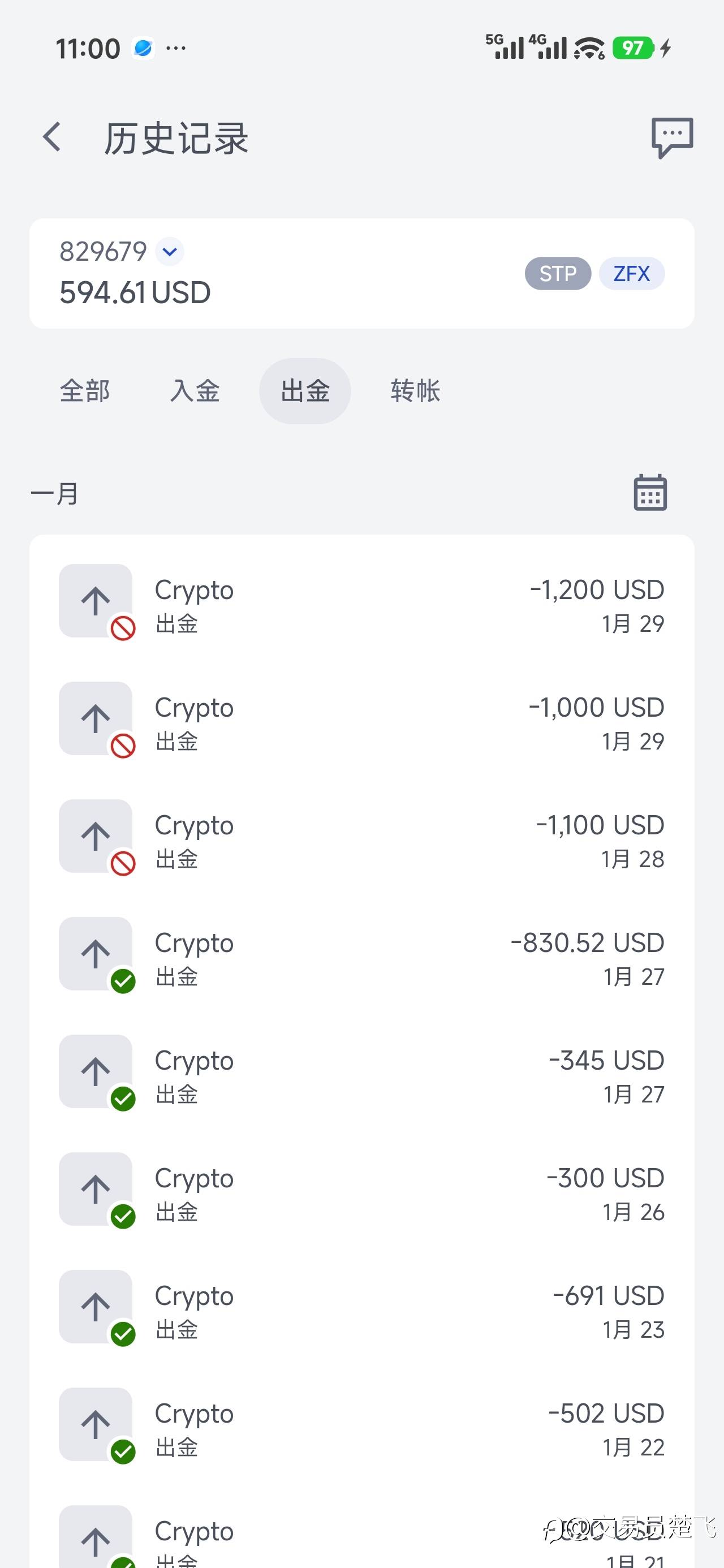The height and width of the screenshot is (1568, 724).
Task: Switch to the 入金 tab
Action: [x=195, y=391]
